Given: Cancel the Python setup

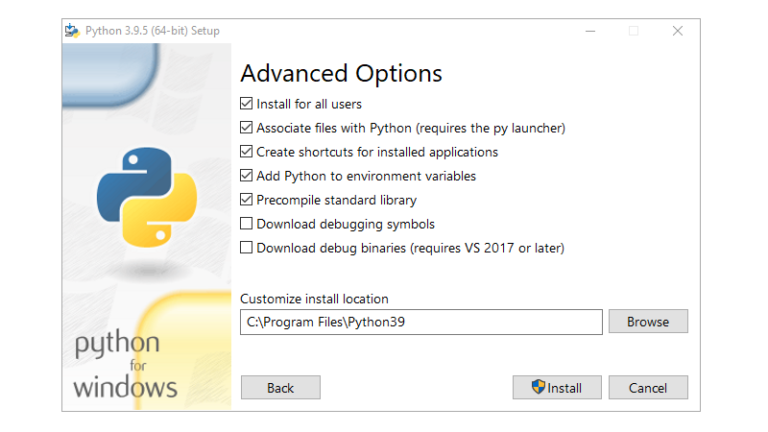Looking at the screenshot, I should [648, 387].
